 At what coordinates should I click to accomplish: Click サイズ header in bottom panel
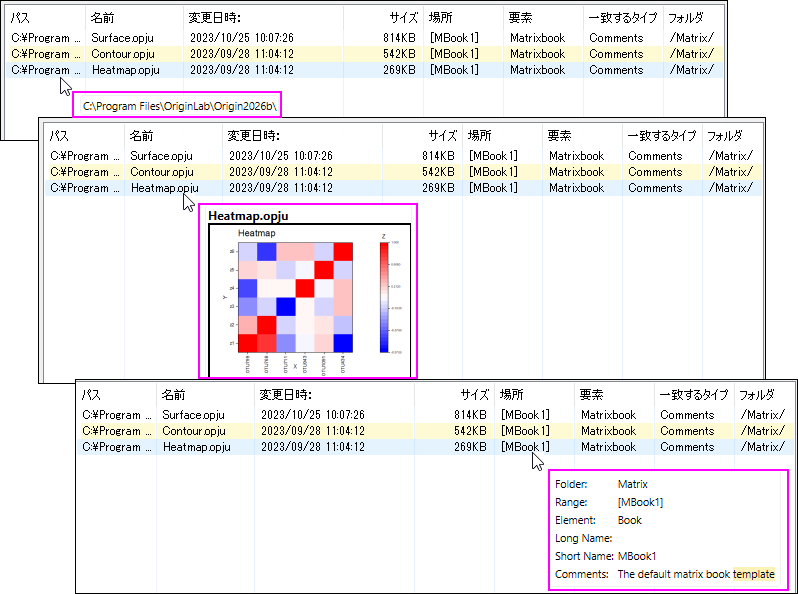[x=474, y=395]
